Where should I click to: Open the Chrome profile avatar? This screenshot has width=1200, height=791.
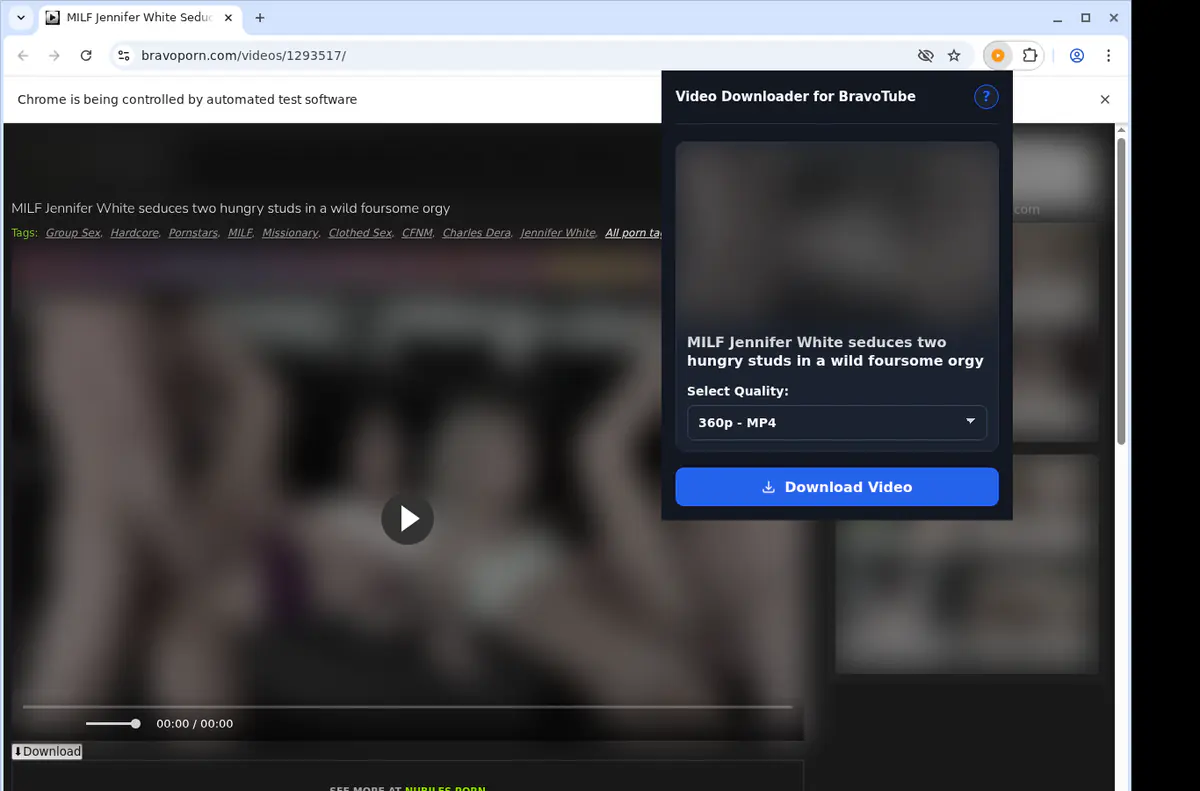pyautogui.click(x=1077, y=56)
